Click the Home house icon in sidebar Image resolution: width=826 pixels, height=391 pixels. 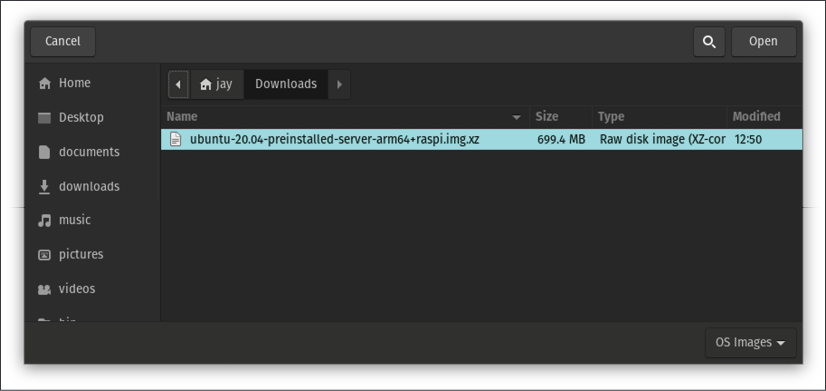click(x=45, y=83)
